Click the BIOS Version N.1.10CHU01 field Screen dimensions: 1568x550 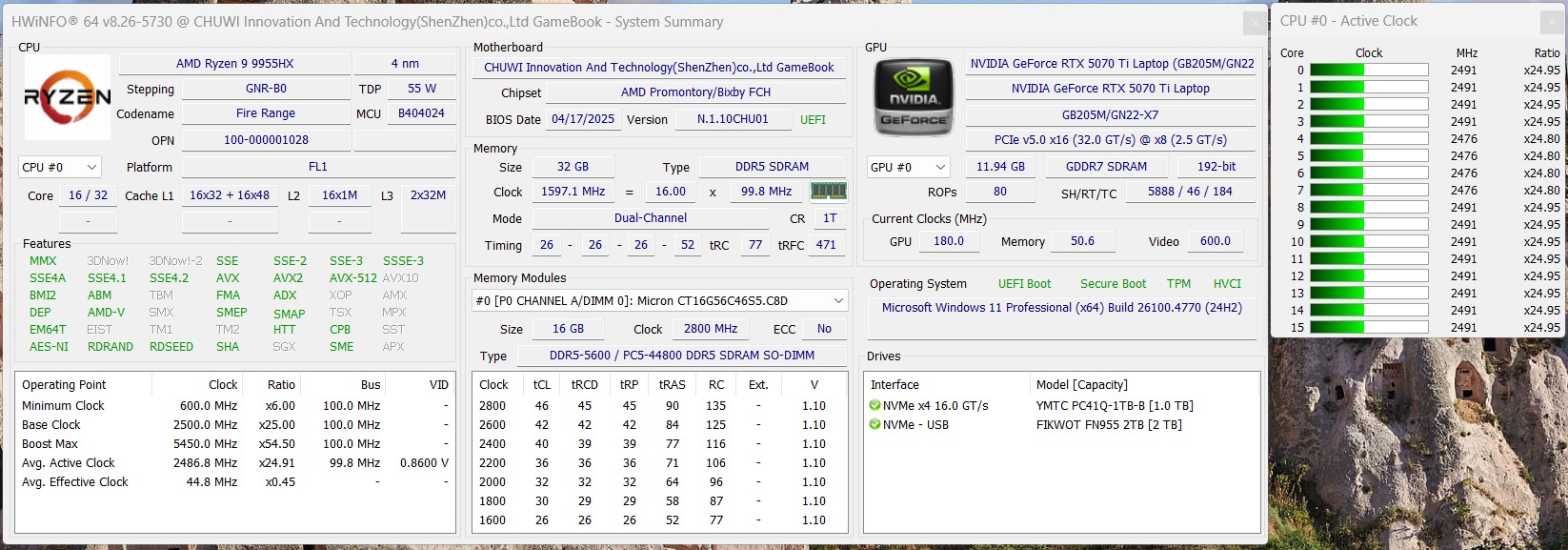pos(733,119)
